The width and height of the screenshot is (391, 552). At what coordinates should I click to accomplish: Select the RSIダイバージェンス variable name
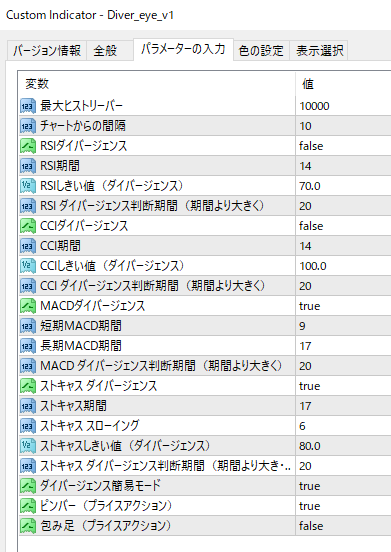coord(83,146)
